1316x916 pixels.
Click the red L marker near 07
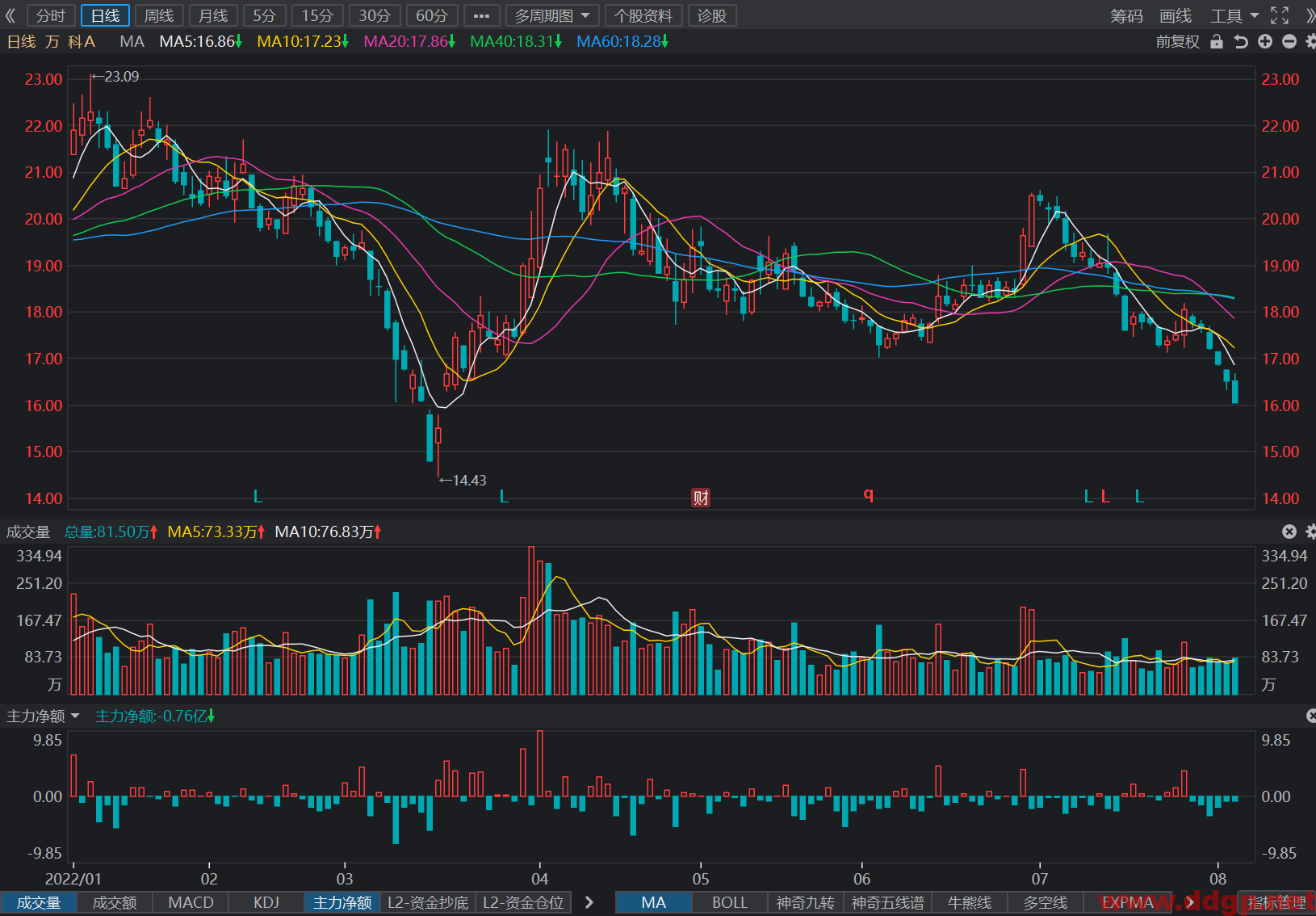pos(1105,496)
